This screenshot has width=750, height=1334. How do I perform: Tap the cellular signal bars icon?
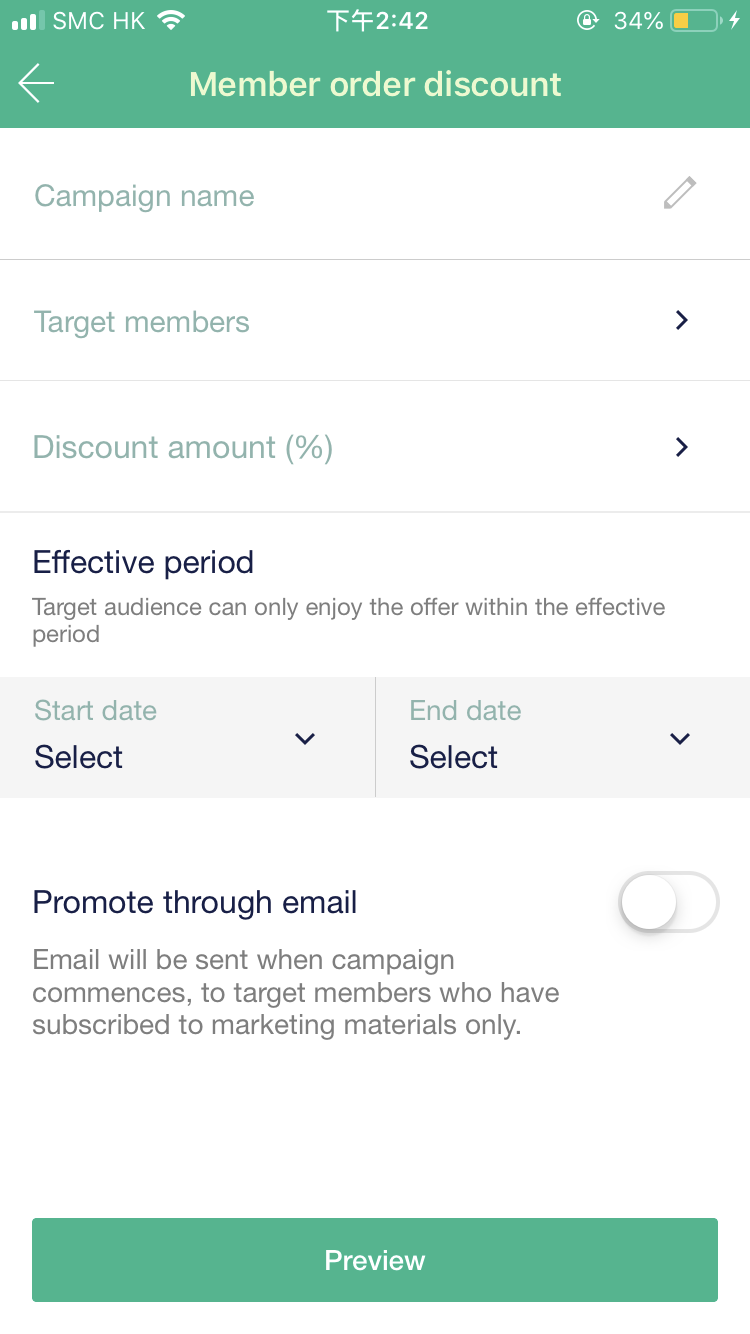(x=28, y=21)
